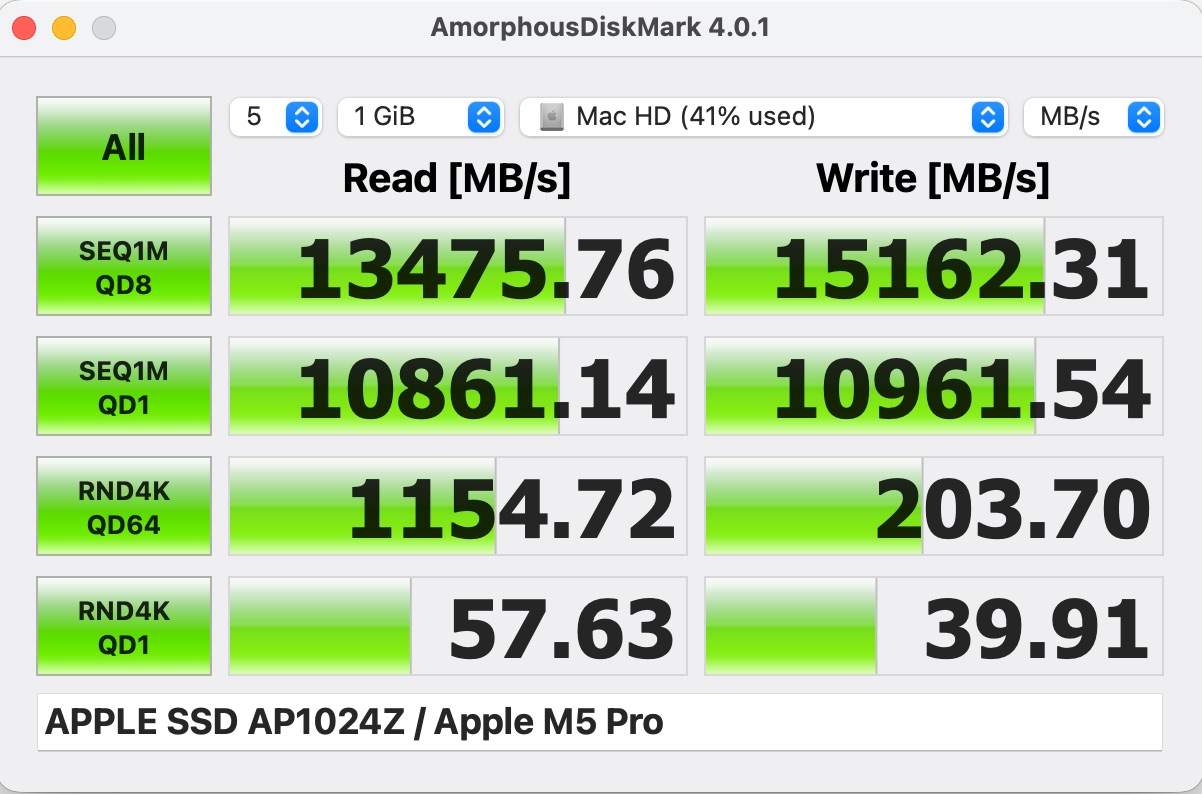The height and width of the screenshot is (794, 1202).
Task: Click the APPLE SSD AP1024Z comment field
Action: pos(600,722)
